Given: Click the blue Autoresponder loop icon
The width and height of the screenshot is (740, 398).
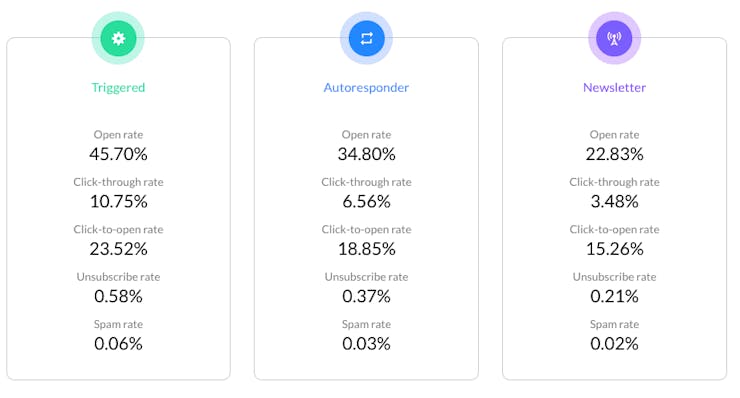Looking at the screenshot, I should tap(366, 38).
